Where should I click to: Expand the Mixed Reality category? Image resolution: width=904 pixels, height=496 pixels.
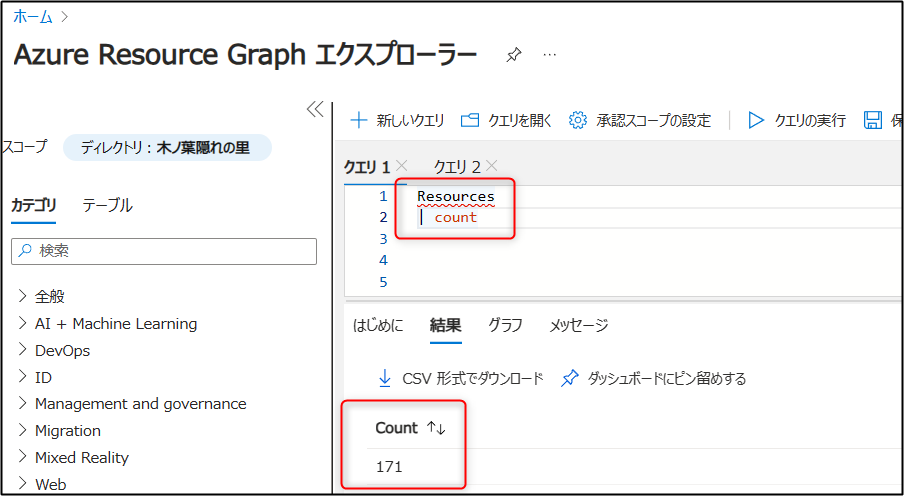(22, 457)
